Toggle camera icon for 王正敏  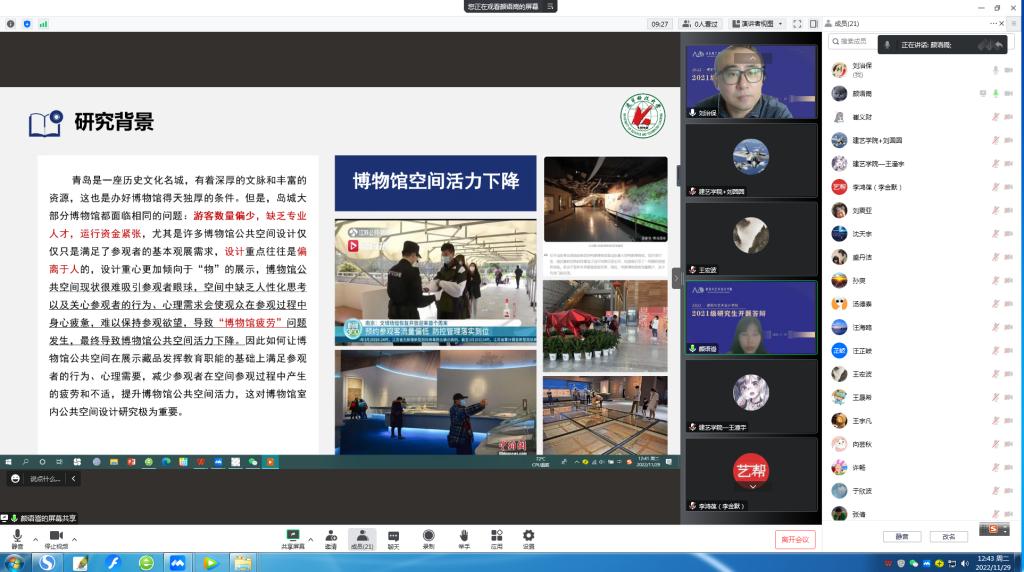(x=1008, y=351)
